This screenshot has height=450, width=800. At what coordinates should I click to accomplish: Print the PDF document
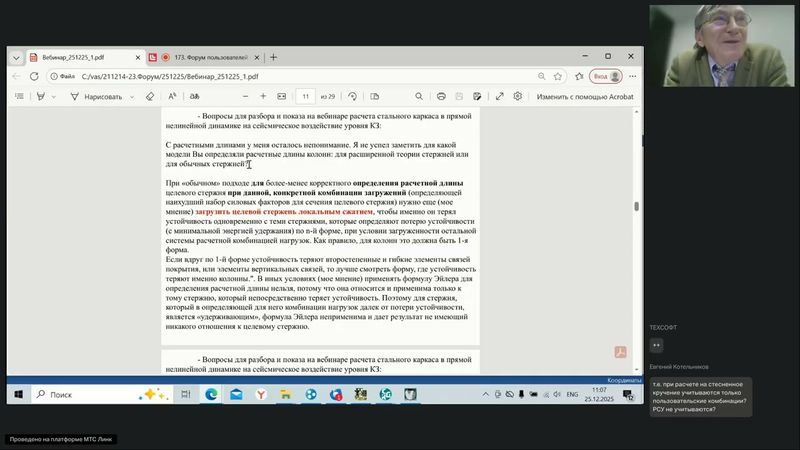point(441,96)
